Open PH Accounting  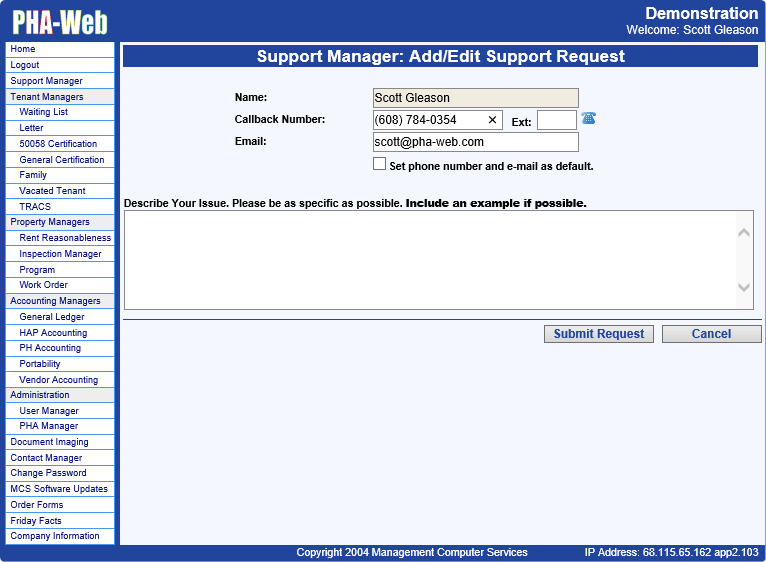60,348
